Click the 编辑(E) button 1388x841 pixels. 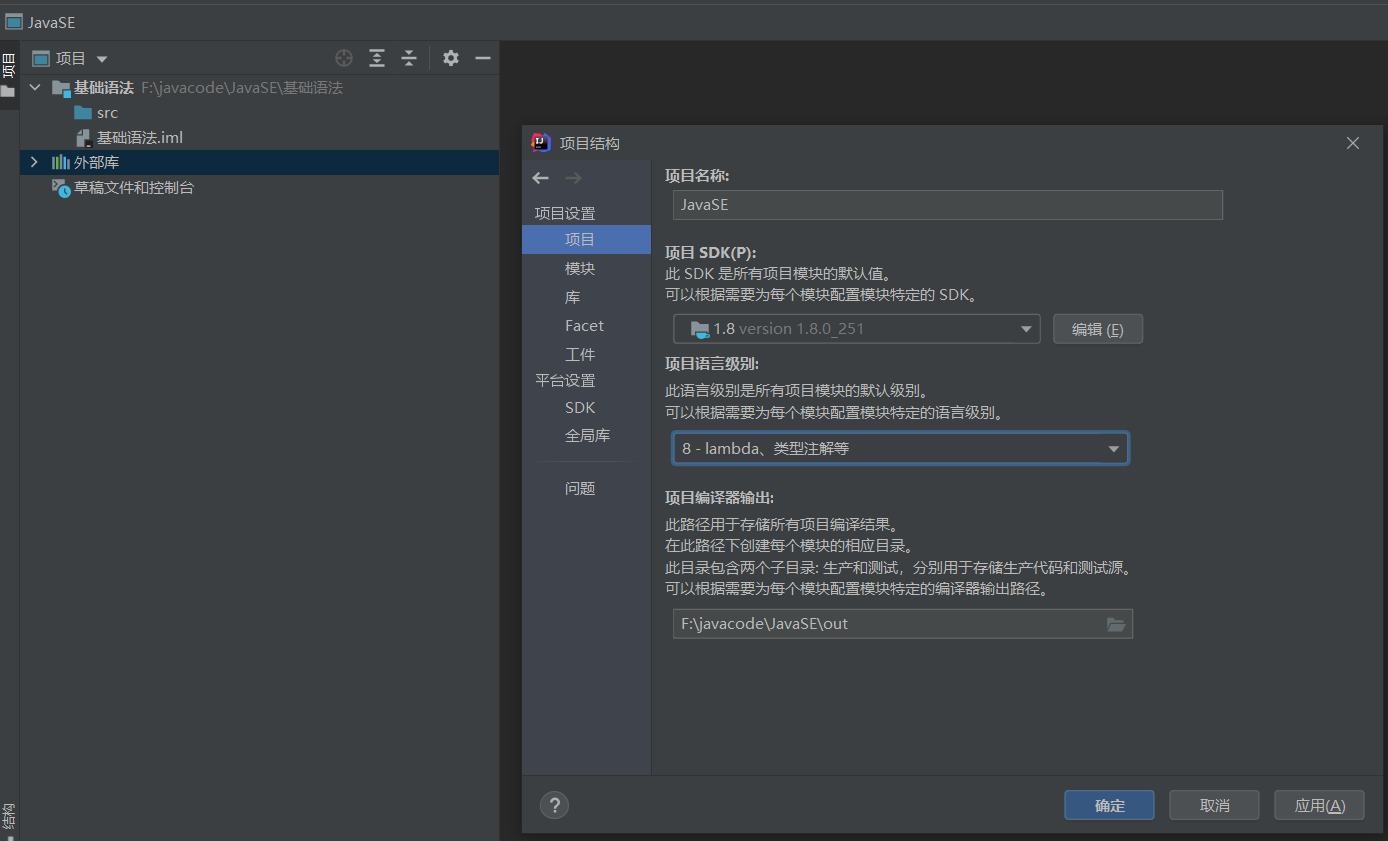pyautogui.click(x=1098, y=329)
